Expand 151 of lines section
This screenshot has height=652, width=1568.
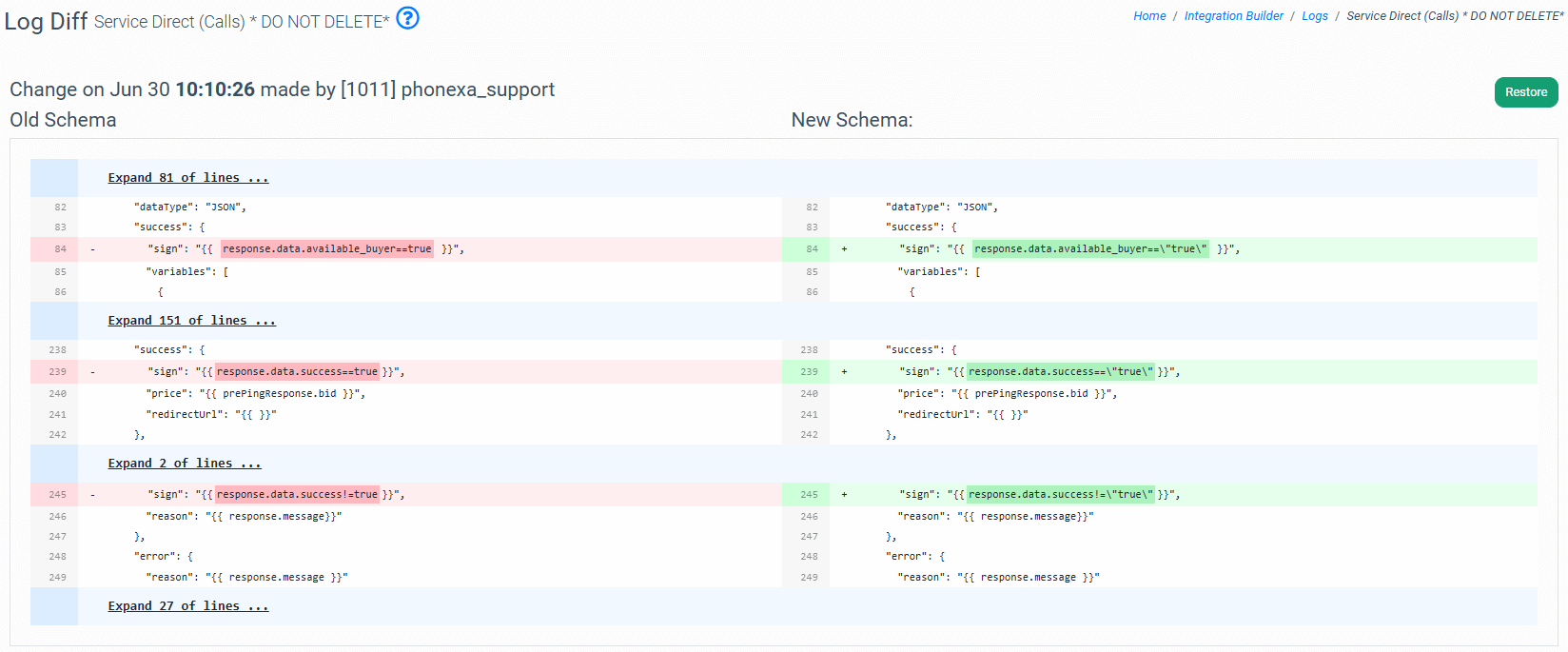[x=191, y=321]
